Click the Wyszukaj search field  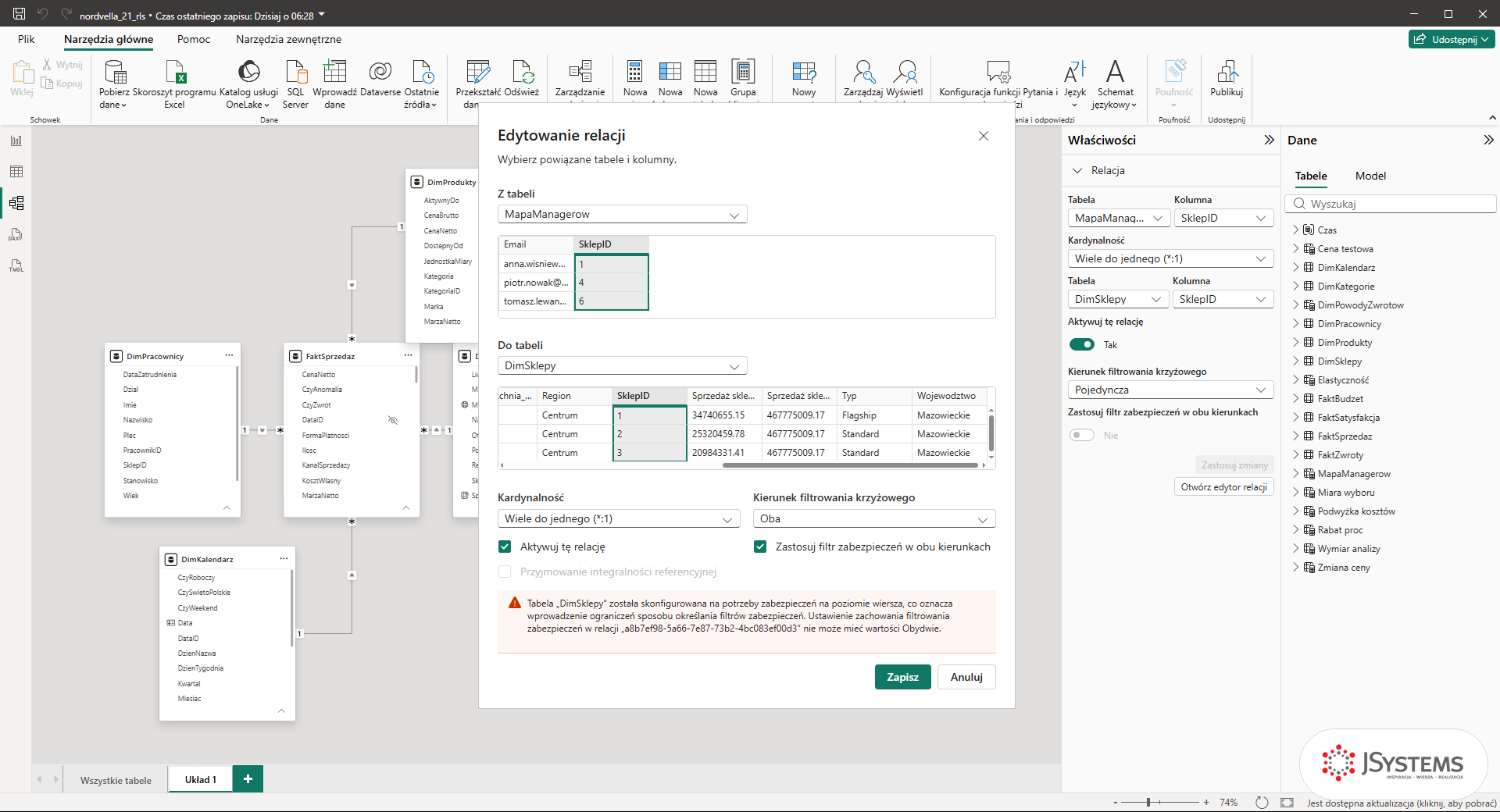pyautogui.click(x=1391, y=204)
